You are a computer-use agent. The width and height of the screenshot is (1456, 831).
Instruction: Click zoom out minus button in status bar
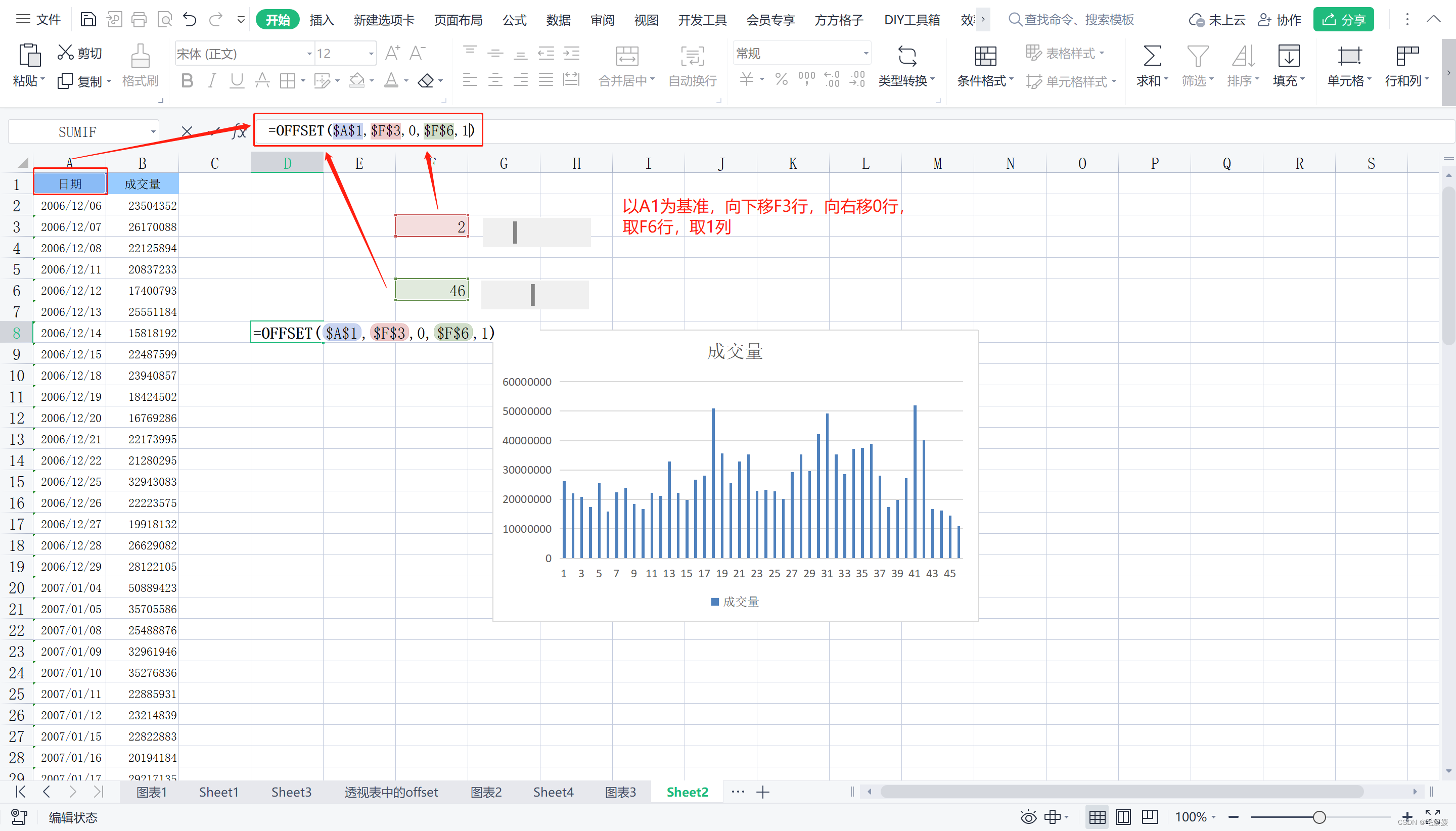point(1234,817)
